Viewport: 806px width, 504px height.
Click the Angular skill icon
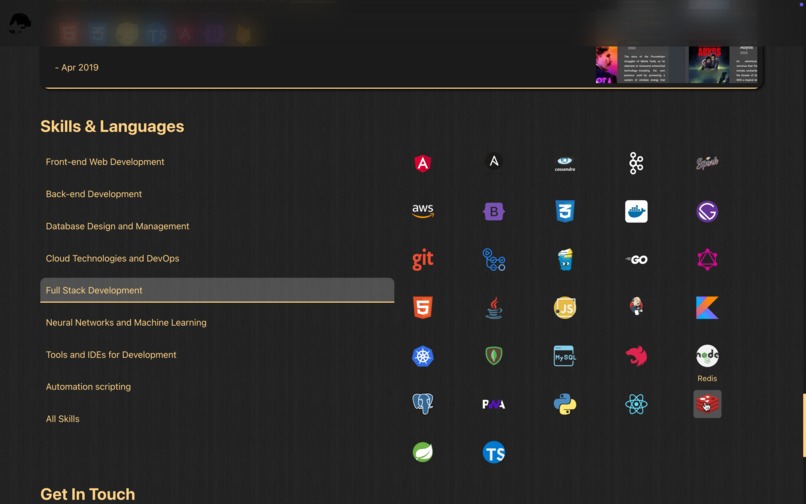tap(423, 164)
